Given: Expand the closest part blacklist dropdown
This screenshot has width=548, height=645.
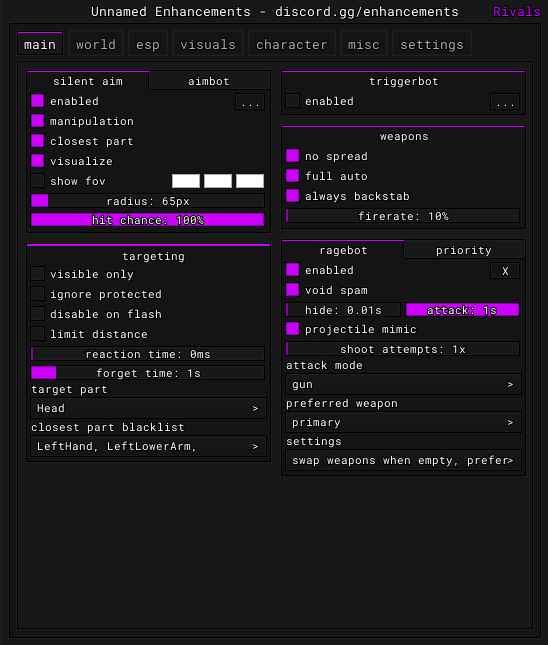Looking at the screenshot, I should pyautogui.click(x=149, y=446).
